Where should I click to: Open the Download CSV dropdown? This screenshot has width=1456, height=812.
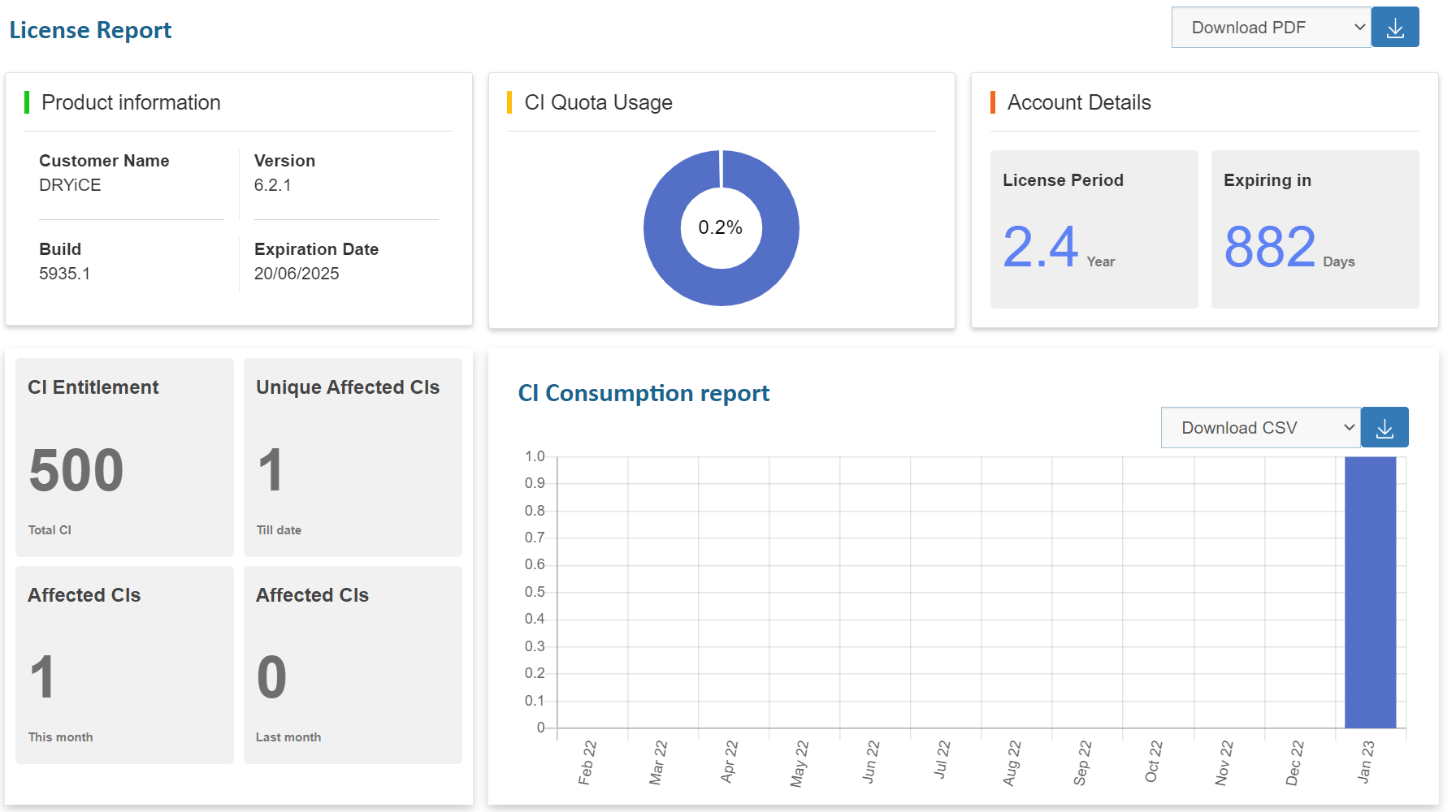[x=1260, y=428]
